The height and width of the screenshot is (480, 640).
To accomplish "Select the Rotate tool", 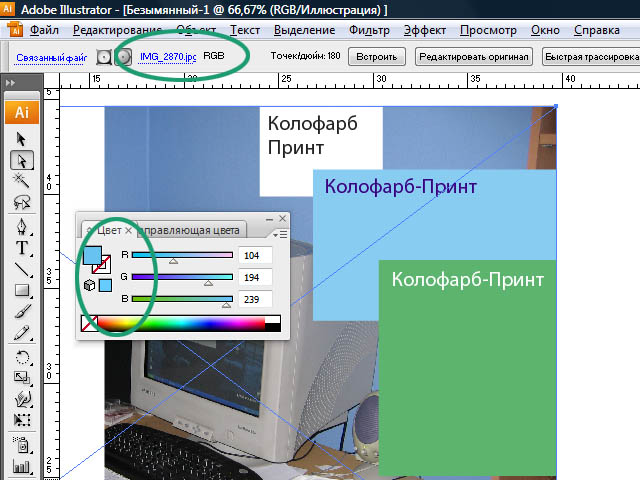I will (x=21, y=358).
